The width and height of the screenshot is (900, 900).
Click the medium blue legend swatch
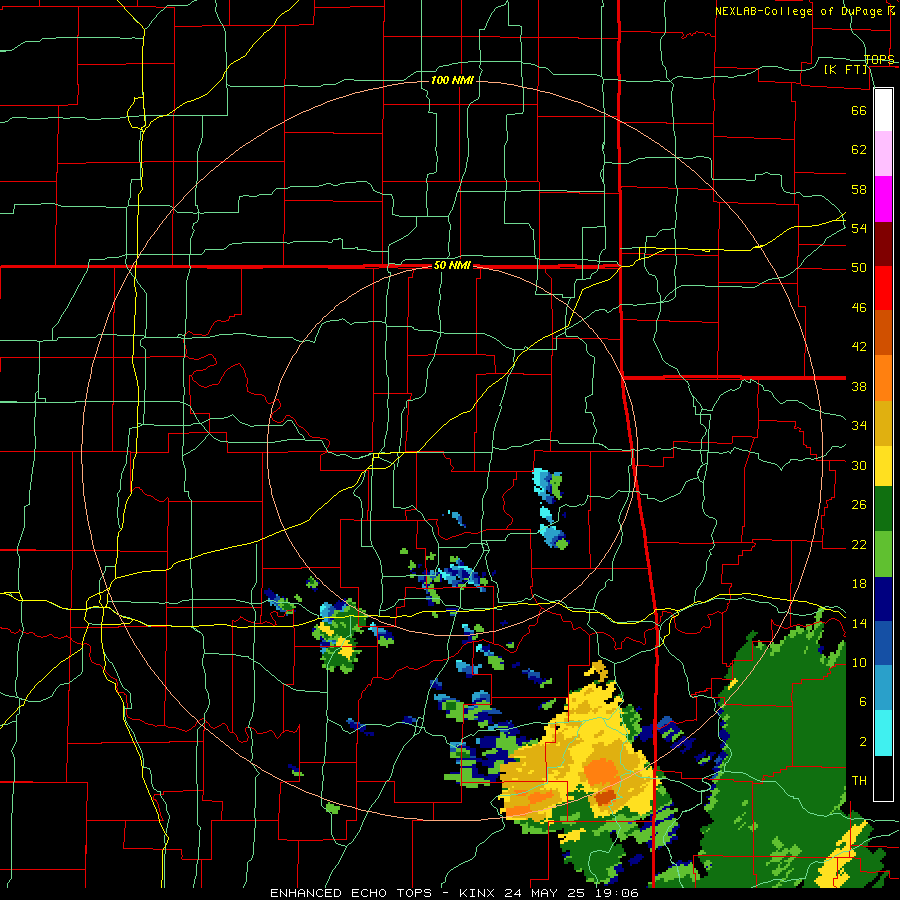883,643
